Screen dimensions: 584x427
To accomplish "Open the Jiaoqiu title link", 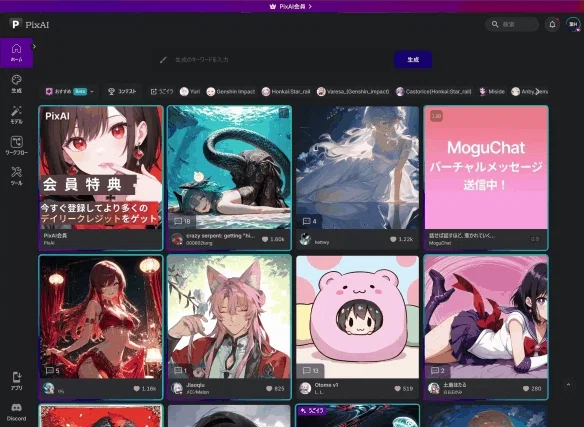I will [x=195, y=385].
